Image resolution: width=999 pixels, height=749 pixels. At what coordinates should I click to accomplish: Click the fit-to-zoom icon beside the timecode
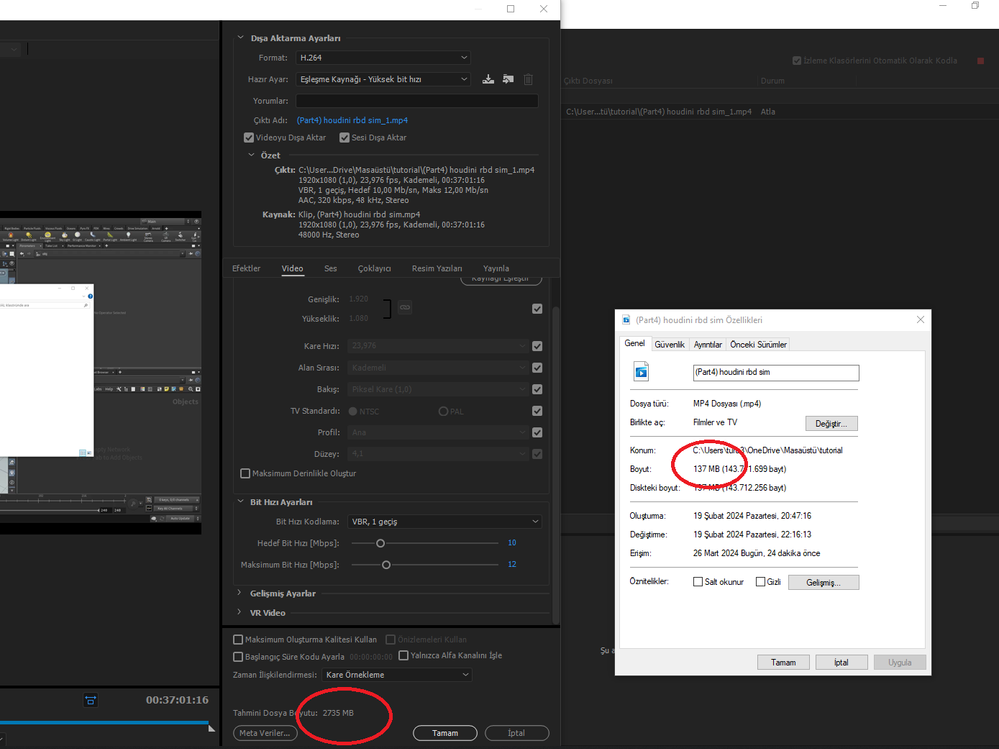click(x=90, y=701)
